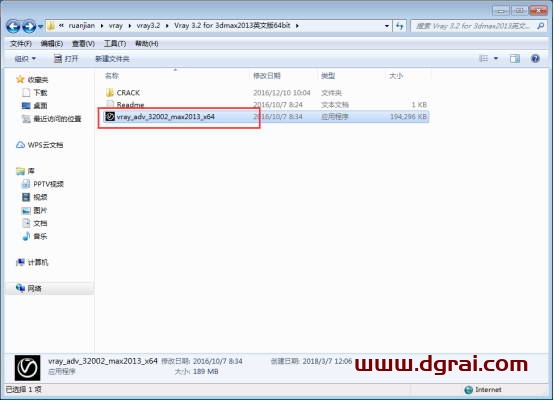
Task: Open the 文件(F) menu
Action: pyautogui.click(x=21, y=43)
